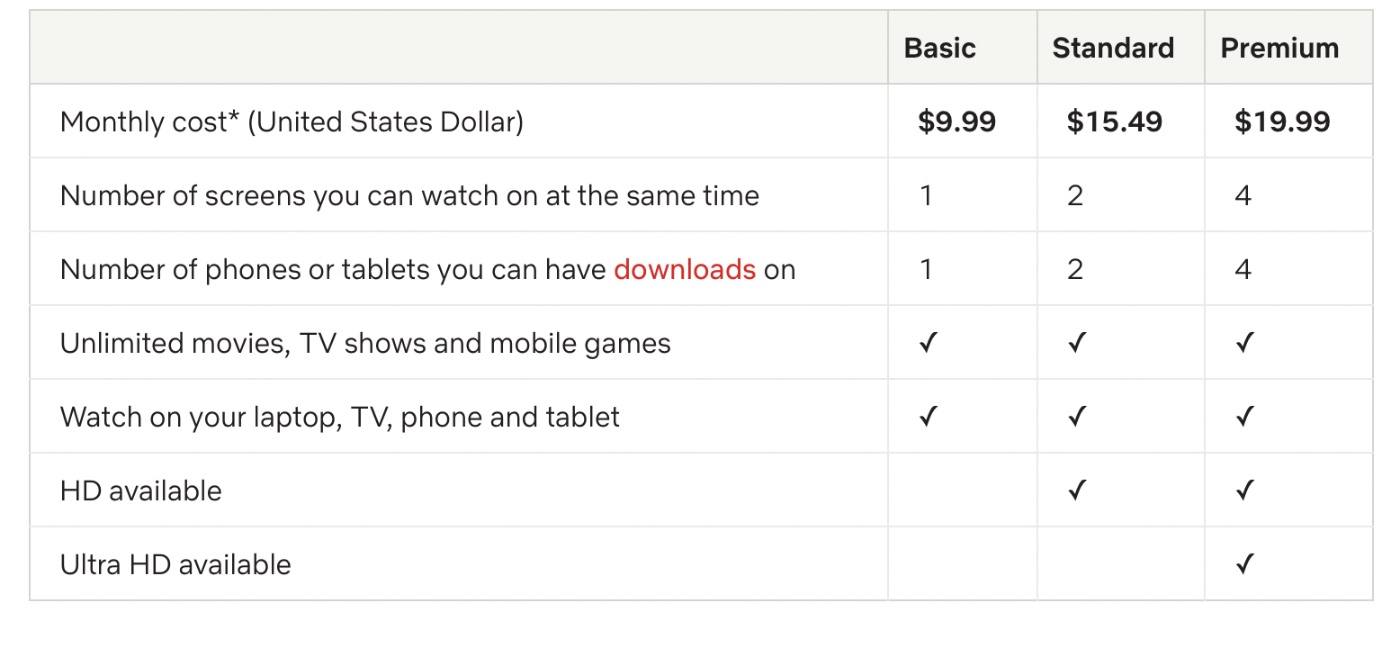1400x648 pixels.
Task: Select the Standard plan column header
Action: click(1113, 48)
